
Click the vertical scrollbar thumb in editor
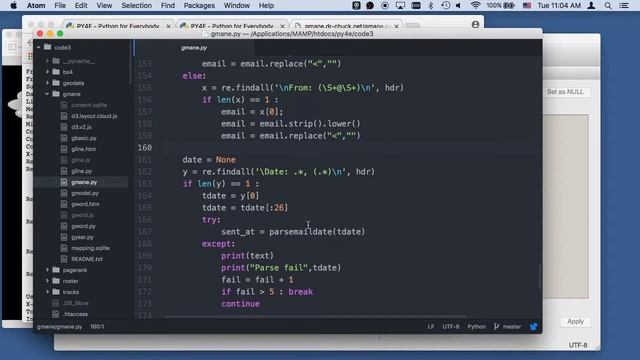[540, 277]
